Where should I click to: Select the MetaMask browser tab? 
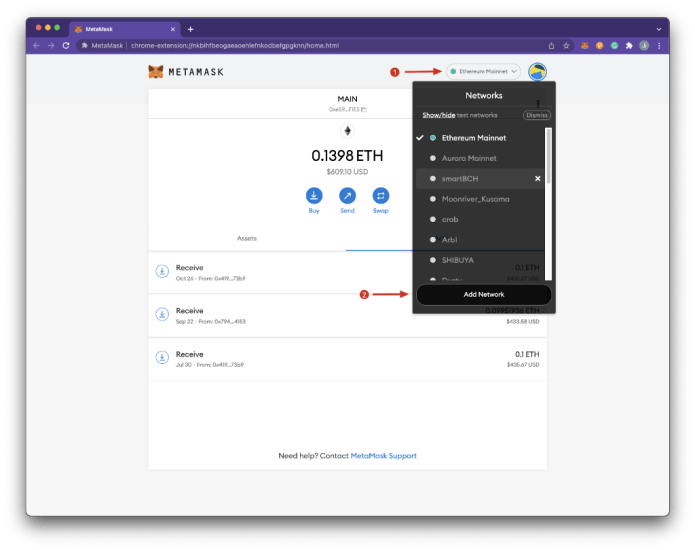click(124, 29)
